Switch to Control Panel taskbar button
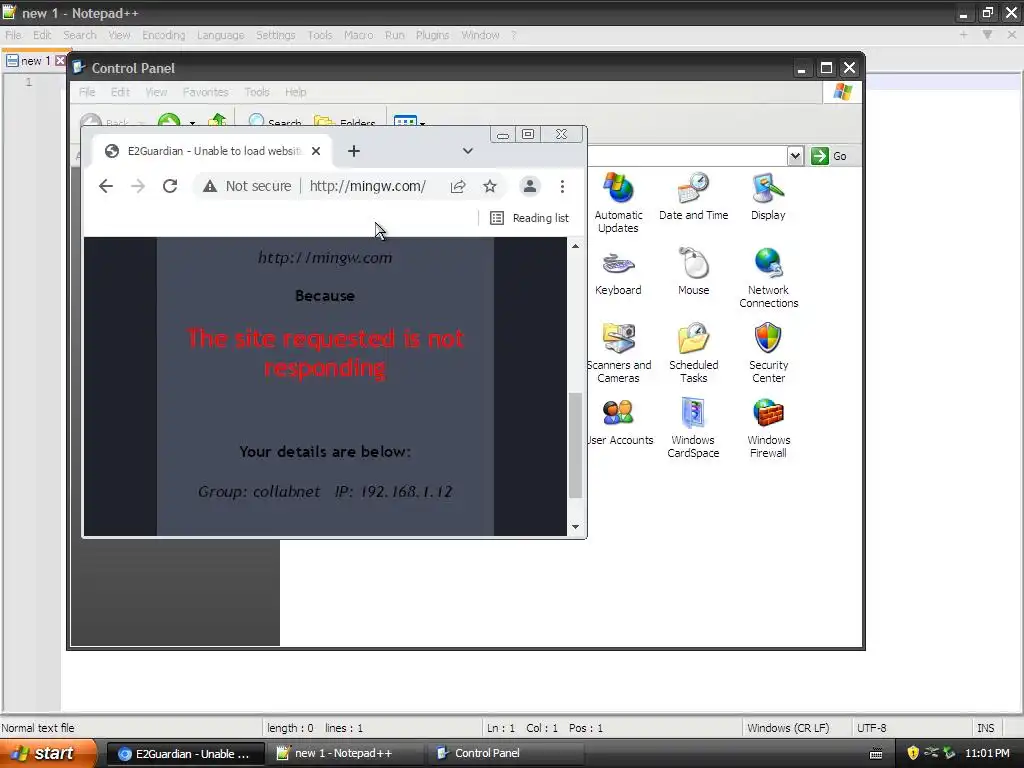 pyautogui.click(x=505, y=754)
